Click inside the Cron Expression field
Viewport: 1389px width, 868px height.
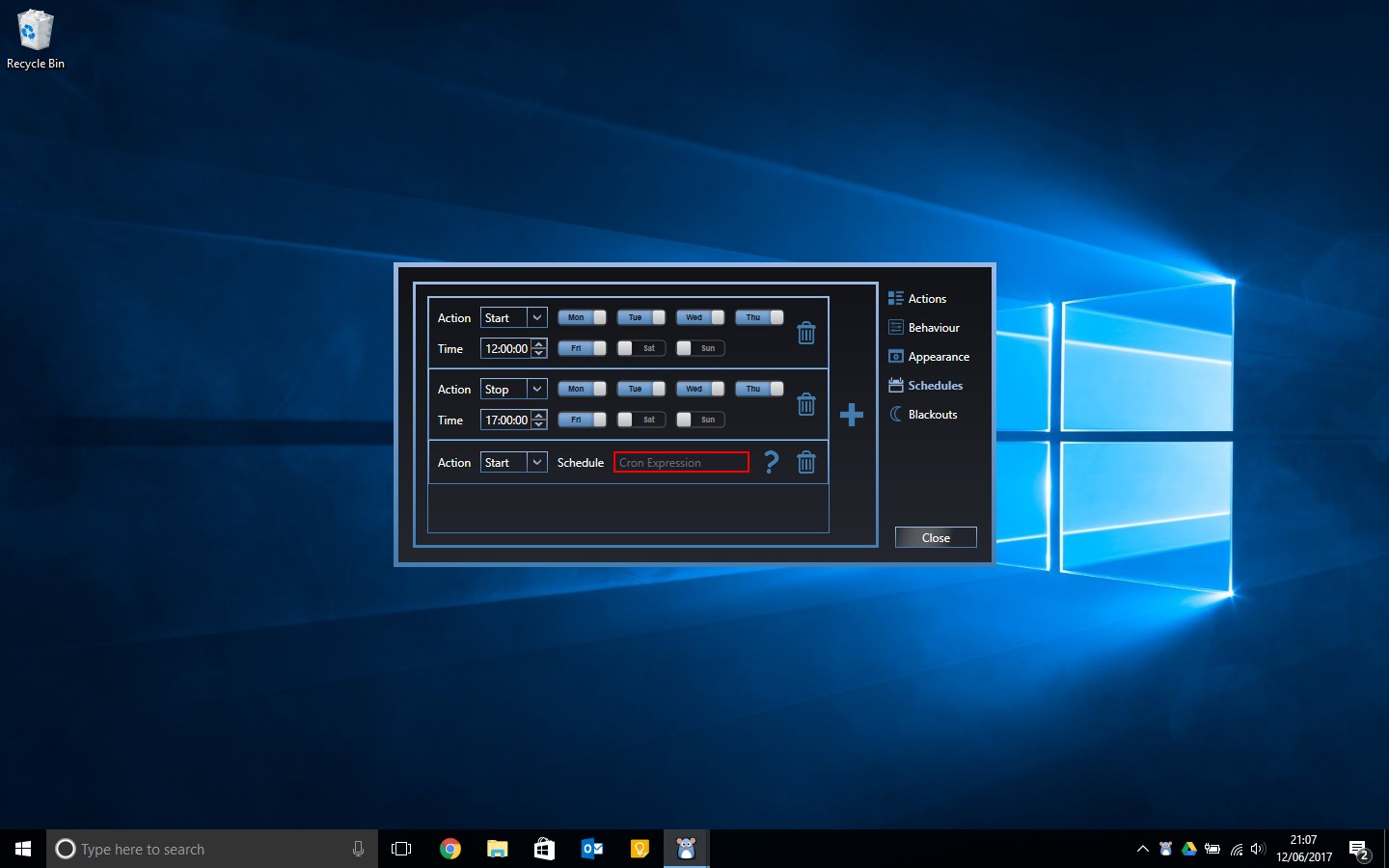680,462
